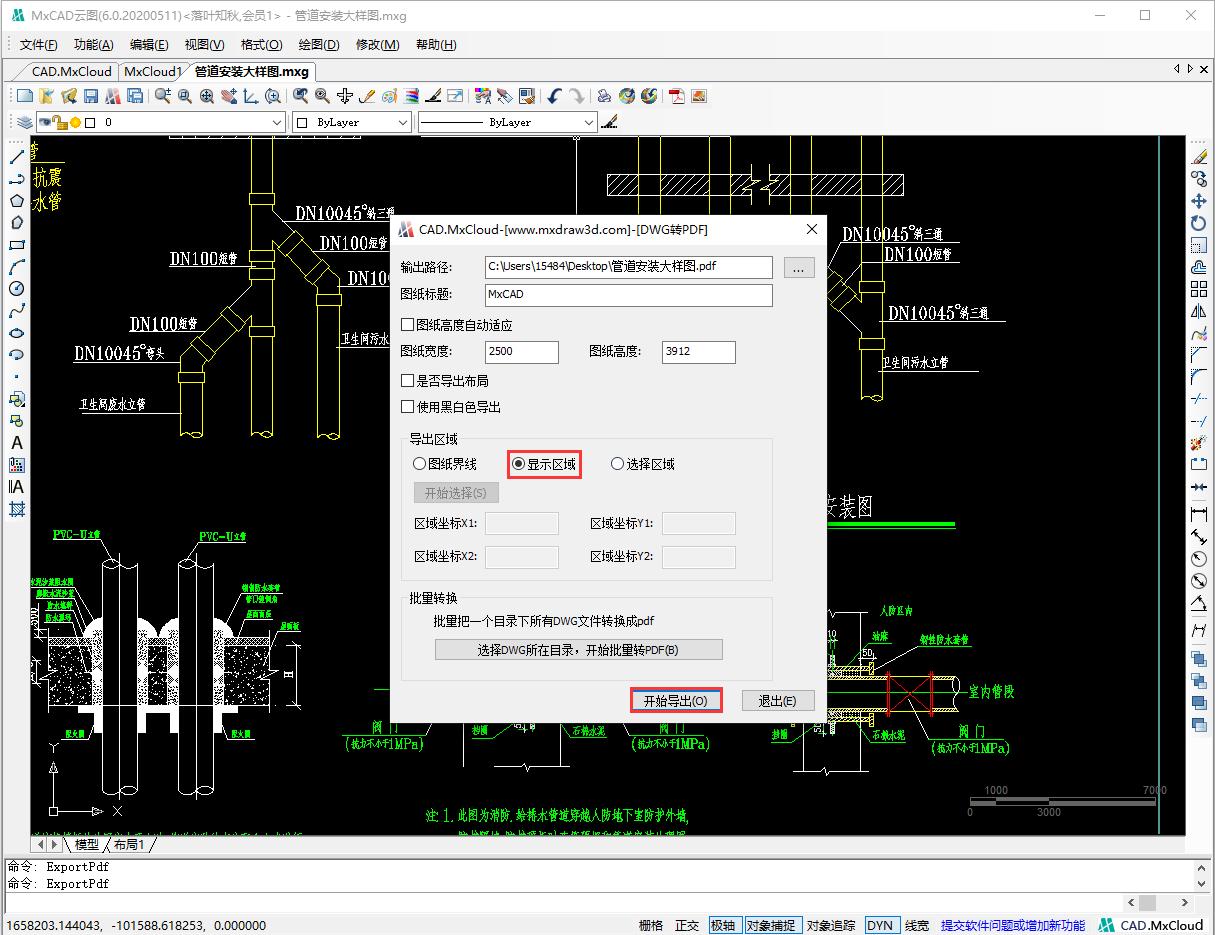Open the ByLayer color dropdown
This screenshot has width=1215, height=935.
coord(404,121)
